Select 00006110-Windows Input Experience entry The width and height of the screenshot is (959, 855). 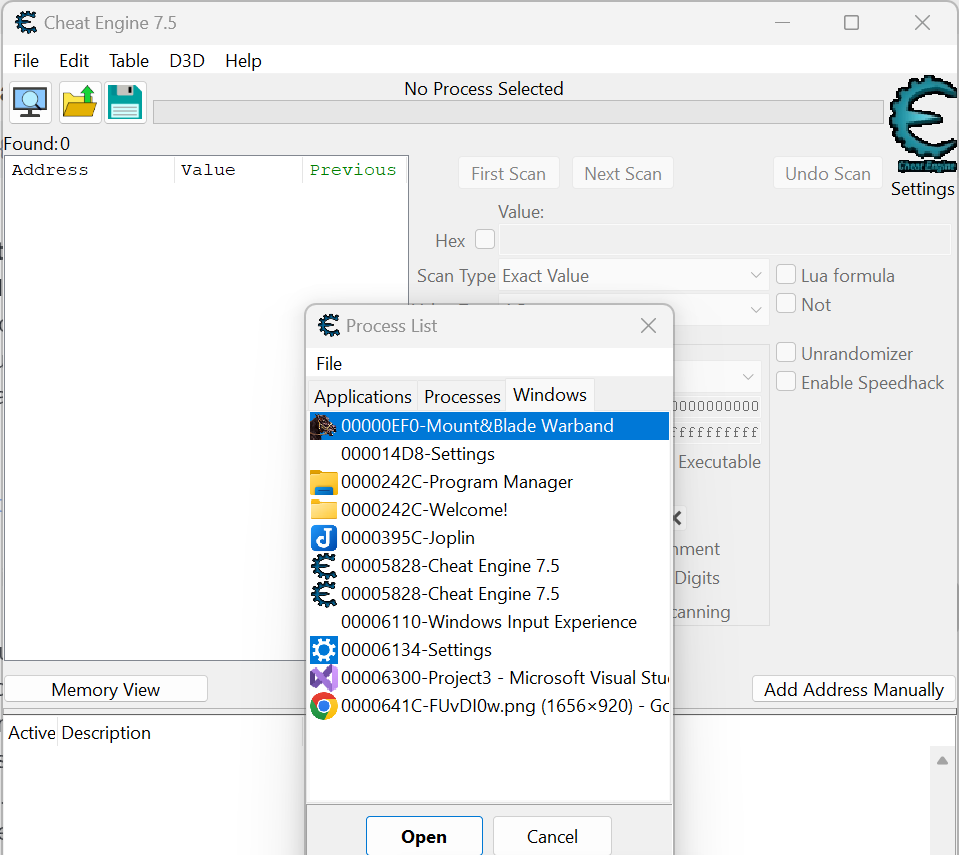coord(489,621)
